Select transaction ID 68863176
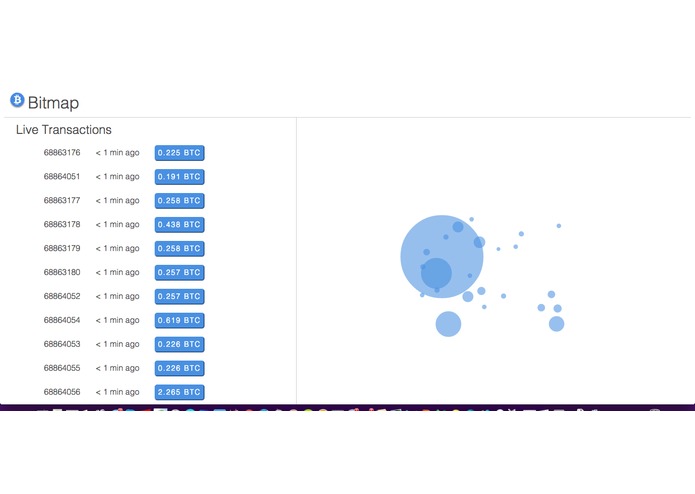The image size is (695, 494). [62, 152]
